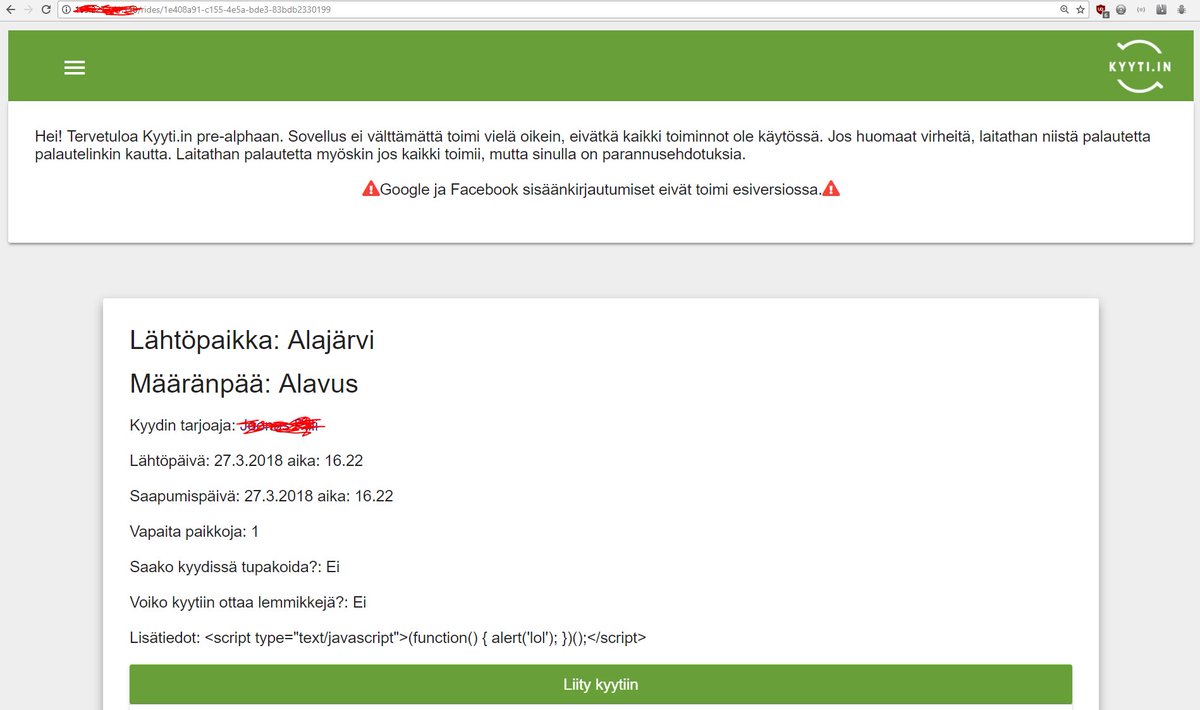Open the uBlock Origin extension icon
The image size is (1200, 710).
1102,10
